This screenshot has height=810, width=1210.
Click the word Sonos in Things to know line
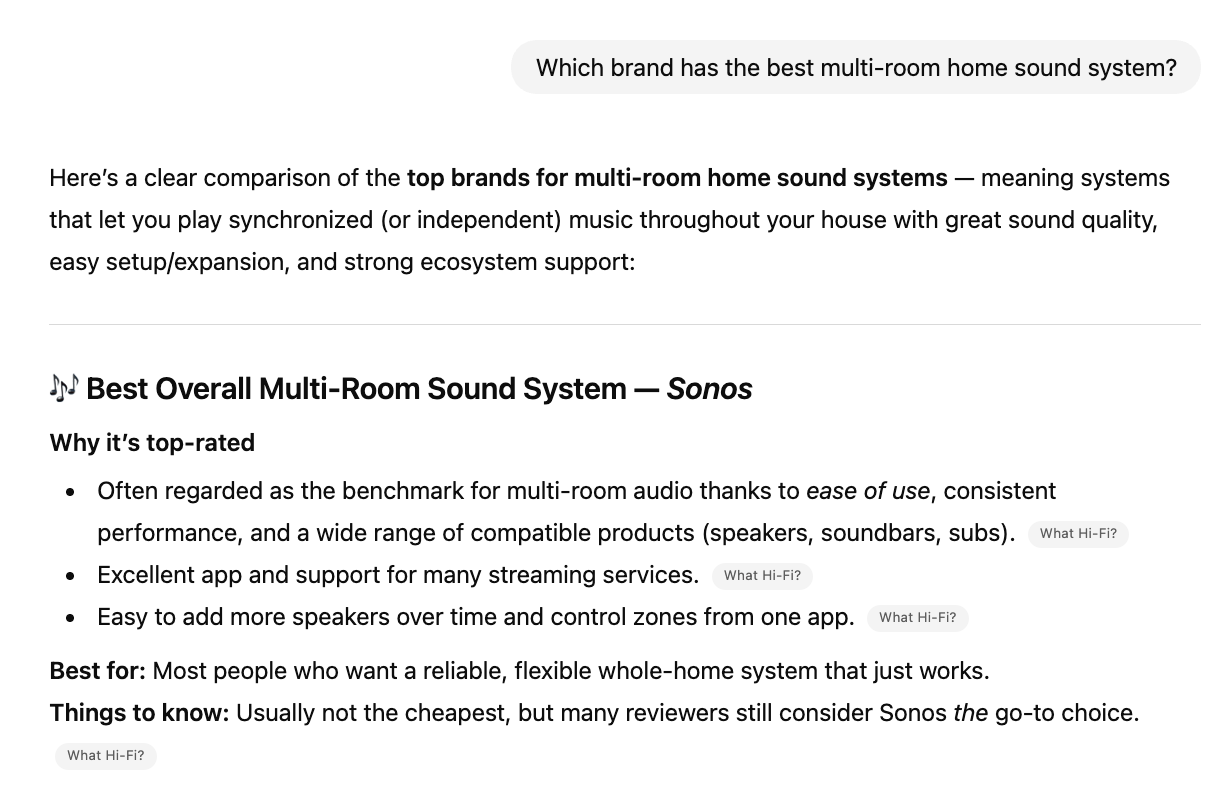coord(912,712)
